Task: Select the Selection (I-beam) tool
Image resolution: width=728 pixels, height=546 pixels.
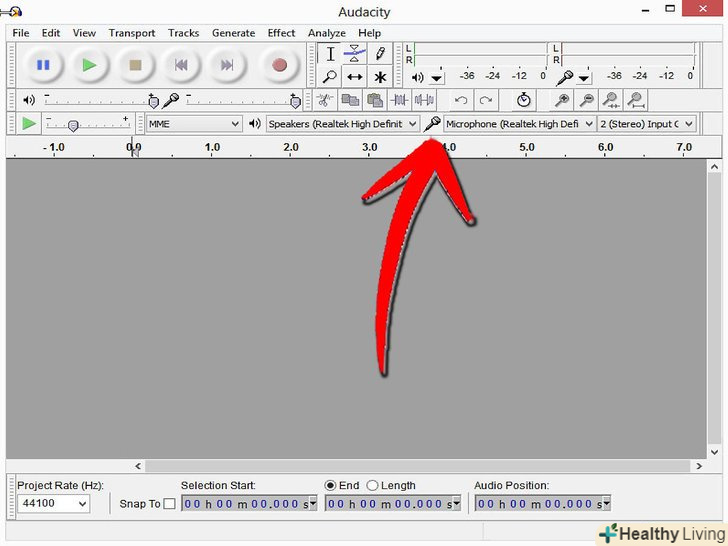Action: pos(330,54)
